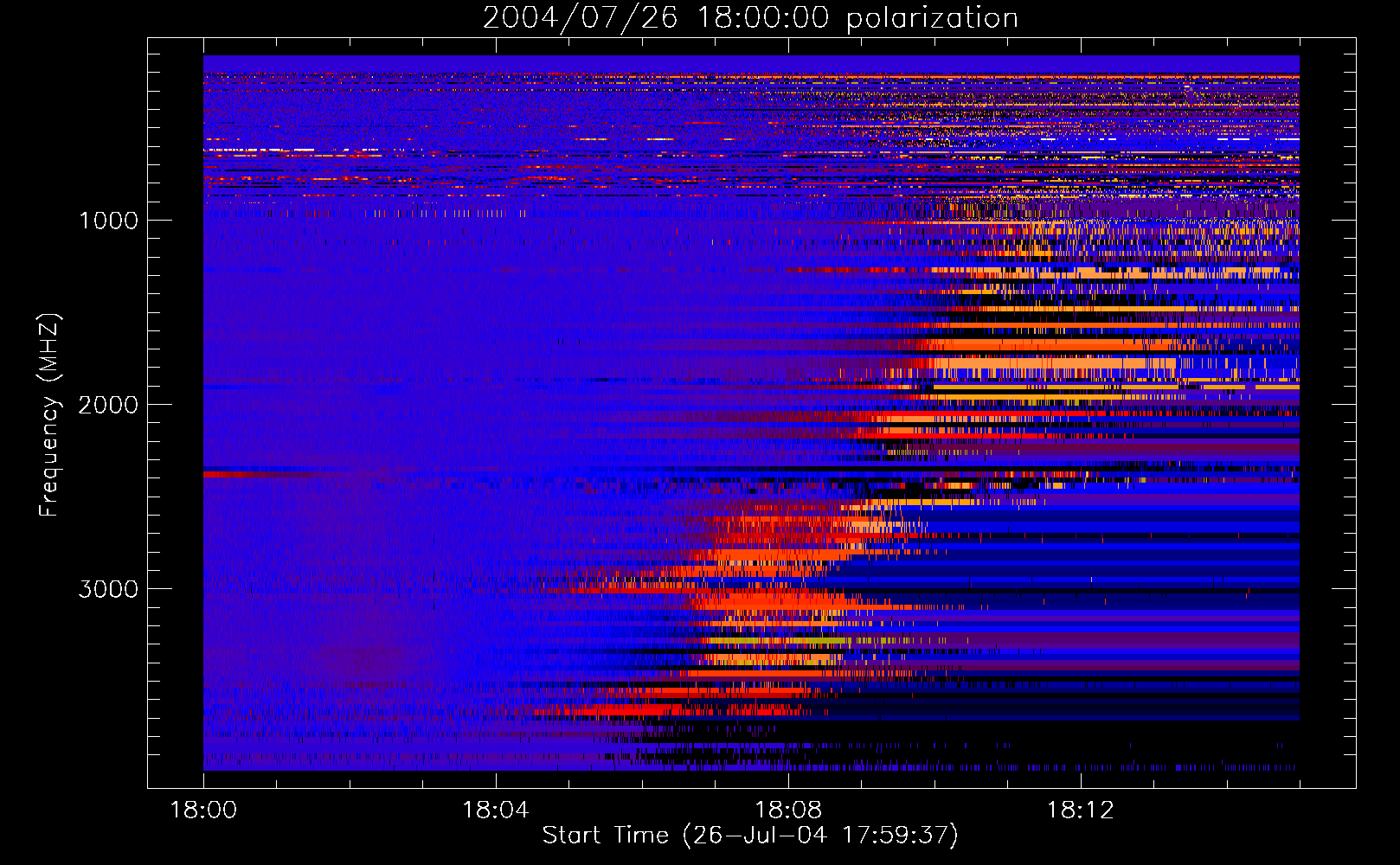Select the '18:04' time axis label
The image size is (1400, 865).
496,811
